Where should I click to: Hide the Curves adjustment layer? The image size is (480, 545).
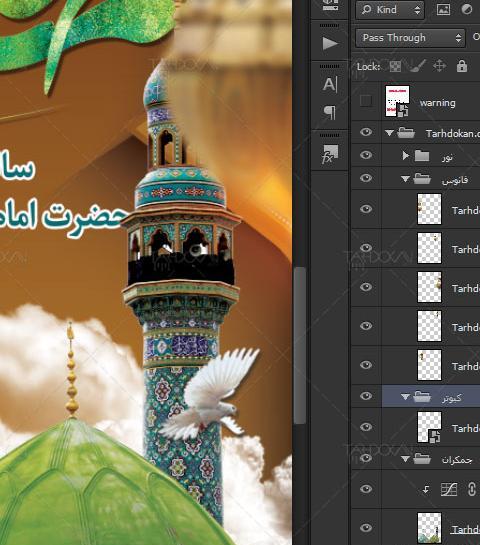tap(366, 489)
